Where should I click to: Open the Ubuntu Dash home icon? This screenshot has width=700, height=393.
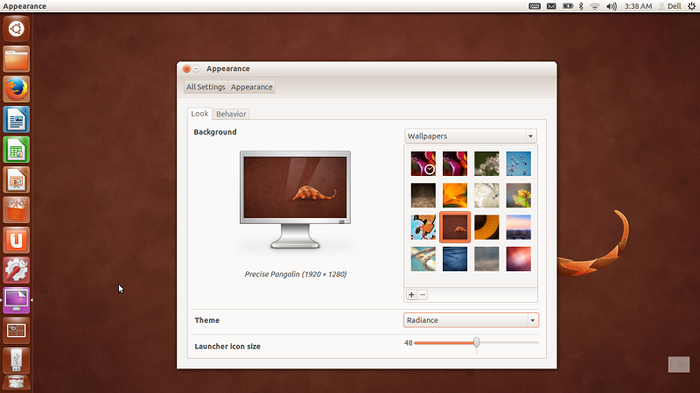point(17,29)
